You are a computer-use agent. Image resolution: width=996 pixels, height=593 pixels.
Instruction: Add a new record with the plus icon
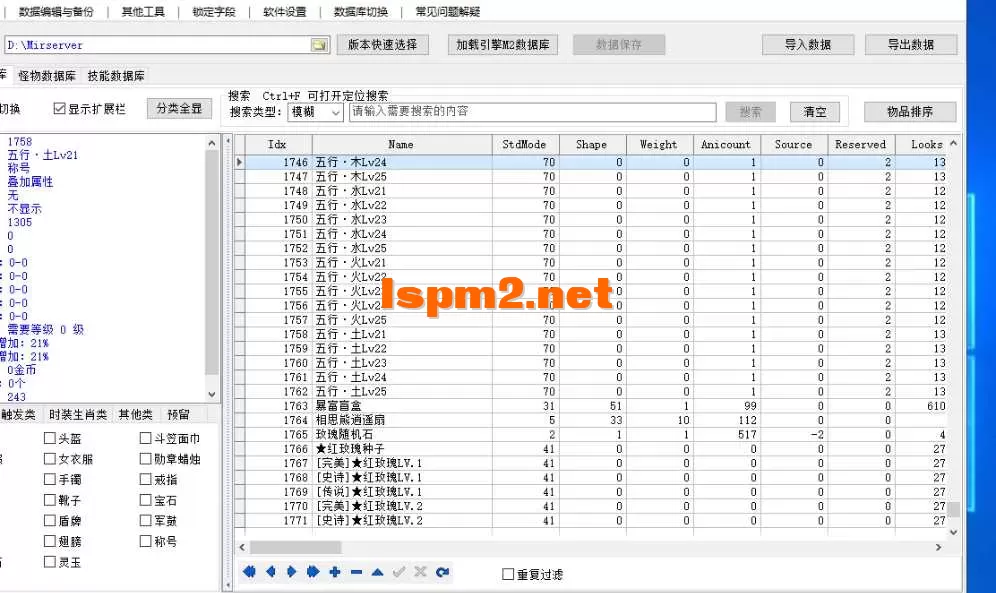(335, 571)
